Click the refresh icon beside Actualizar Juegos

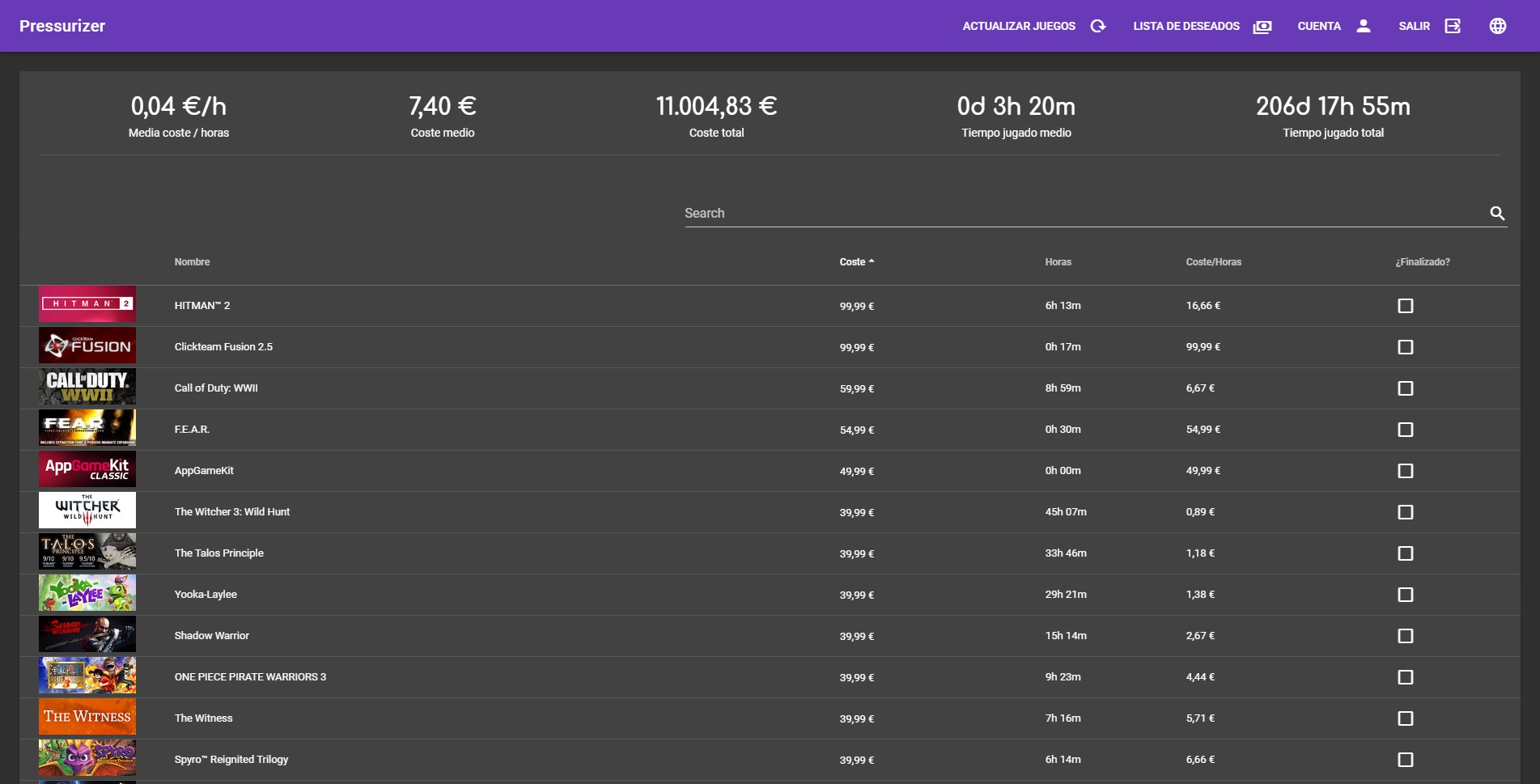(x=1098, y=26)
